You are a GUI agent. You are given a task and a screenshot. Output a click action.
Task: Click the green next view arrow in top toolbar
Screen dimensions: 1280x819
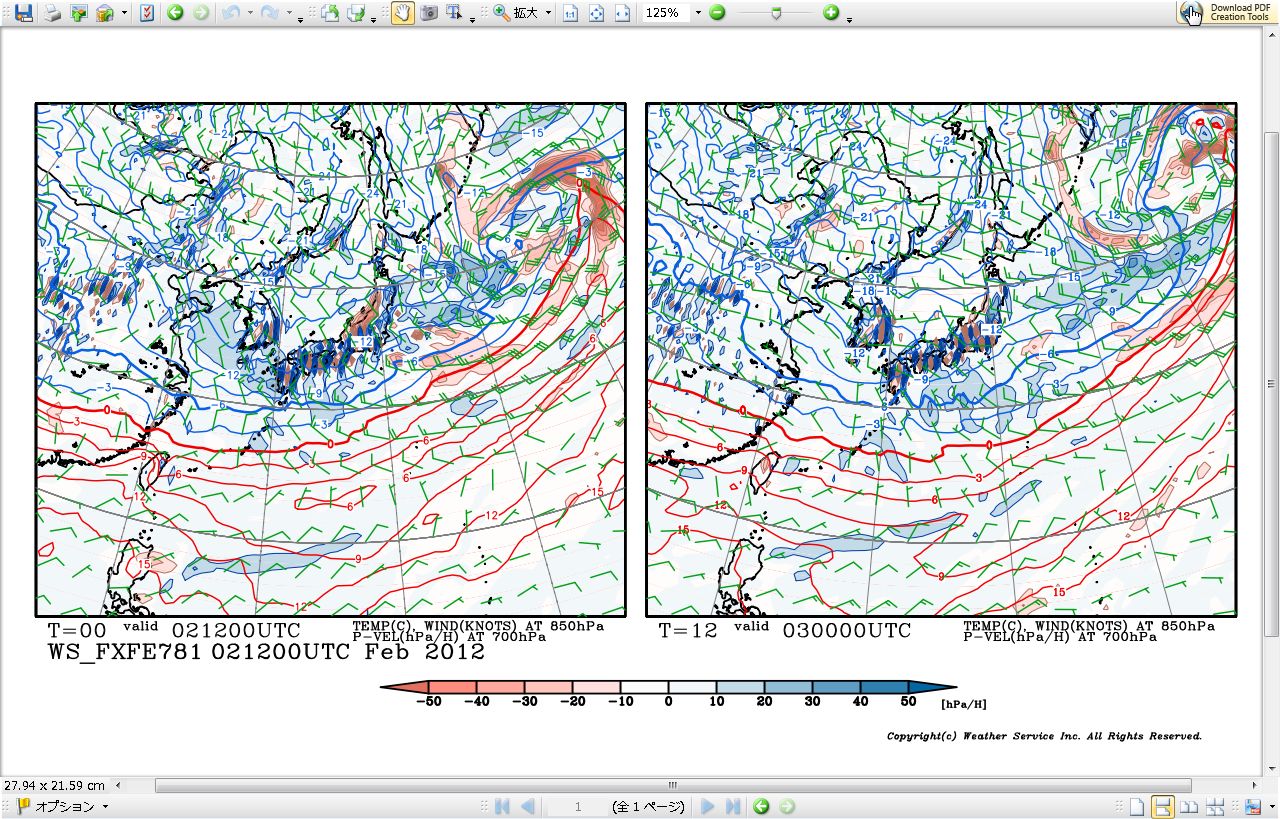click(x=201, y=13)
